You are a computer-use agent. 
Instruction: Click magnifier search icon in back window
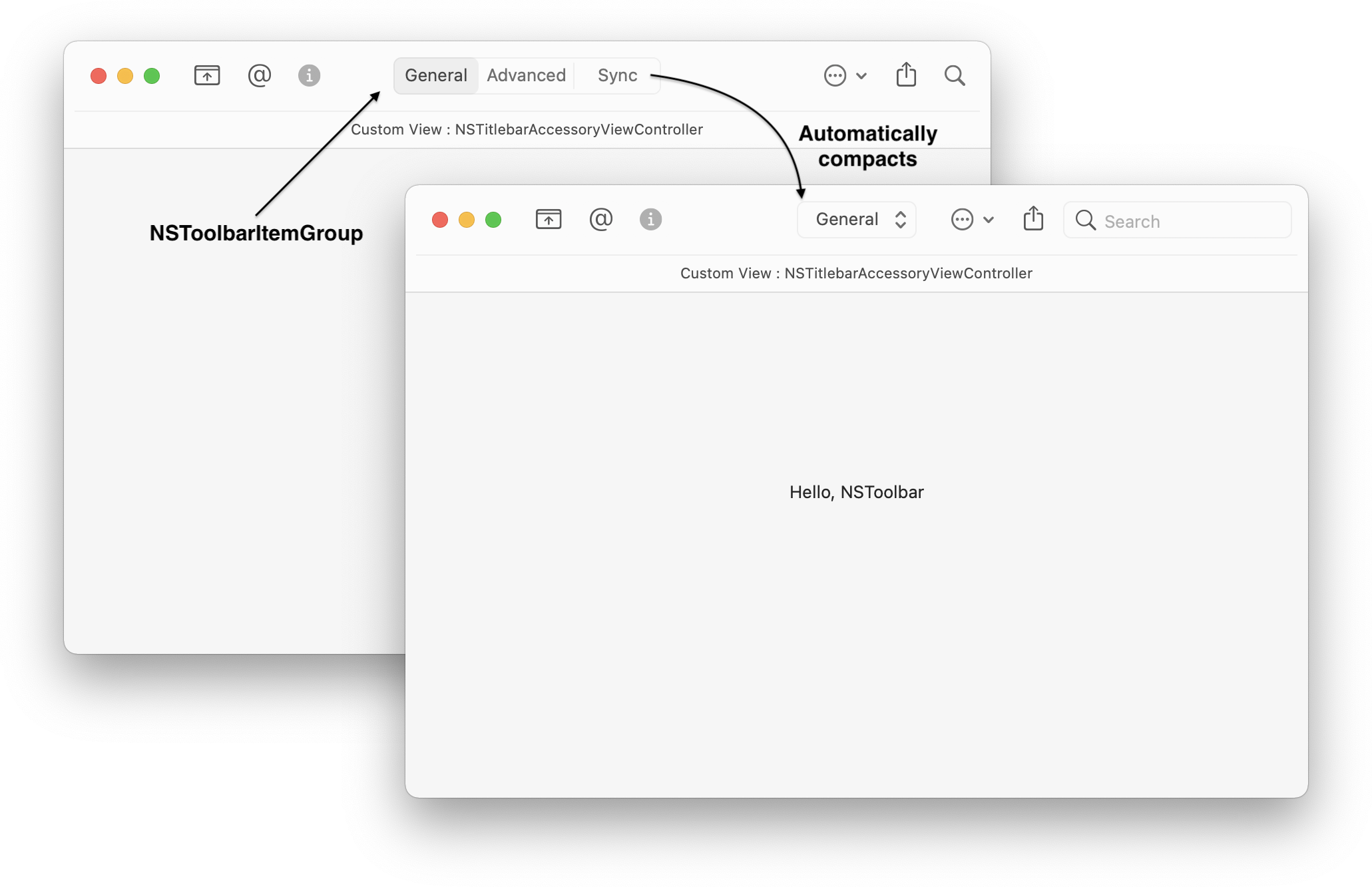point(955,75)
